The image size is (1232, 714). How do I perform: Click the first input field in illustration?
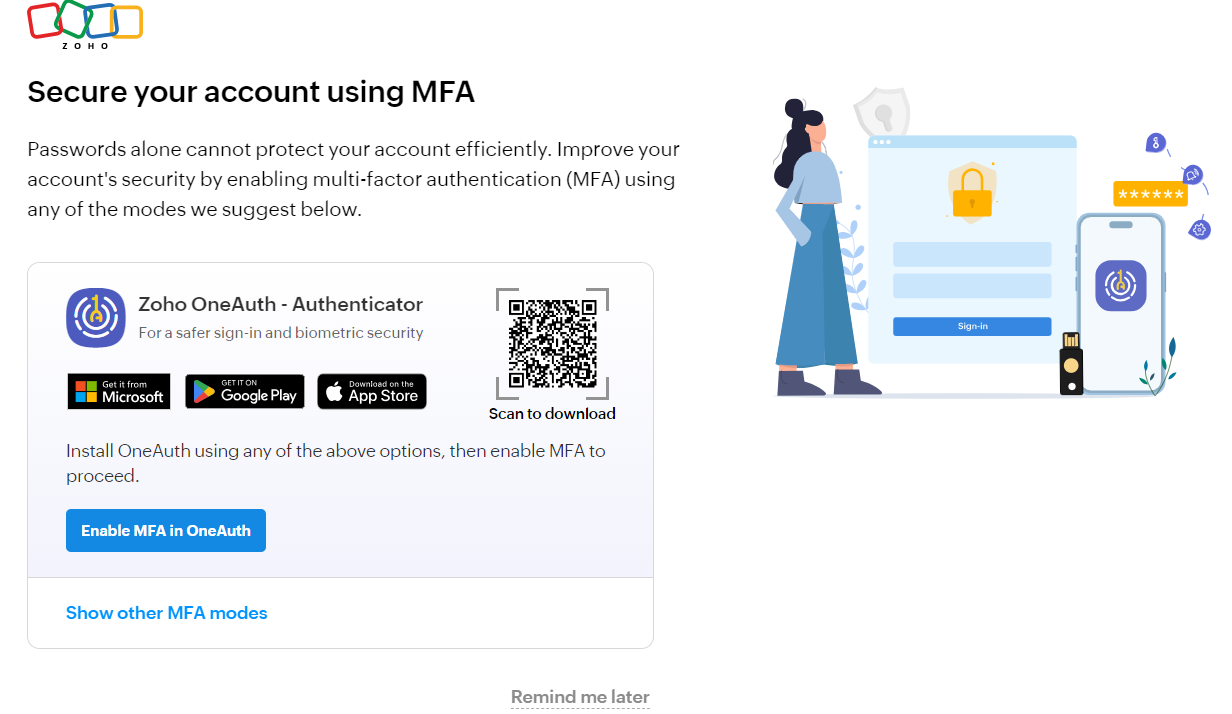972,254
